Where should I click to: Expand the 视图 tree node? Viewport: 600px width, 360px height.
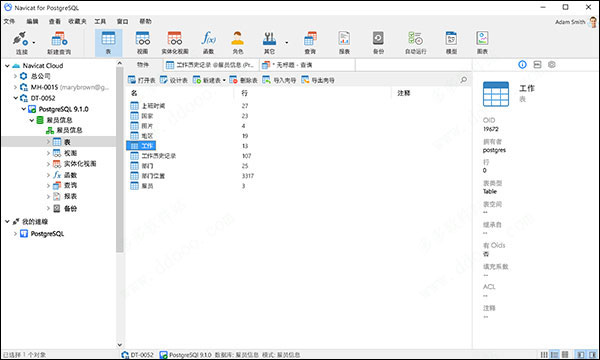coord(48,153)
